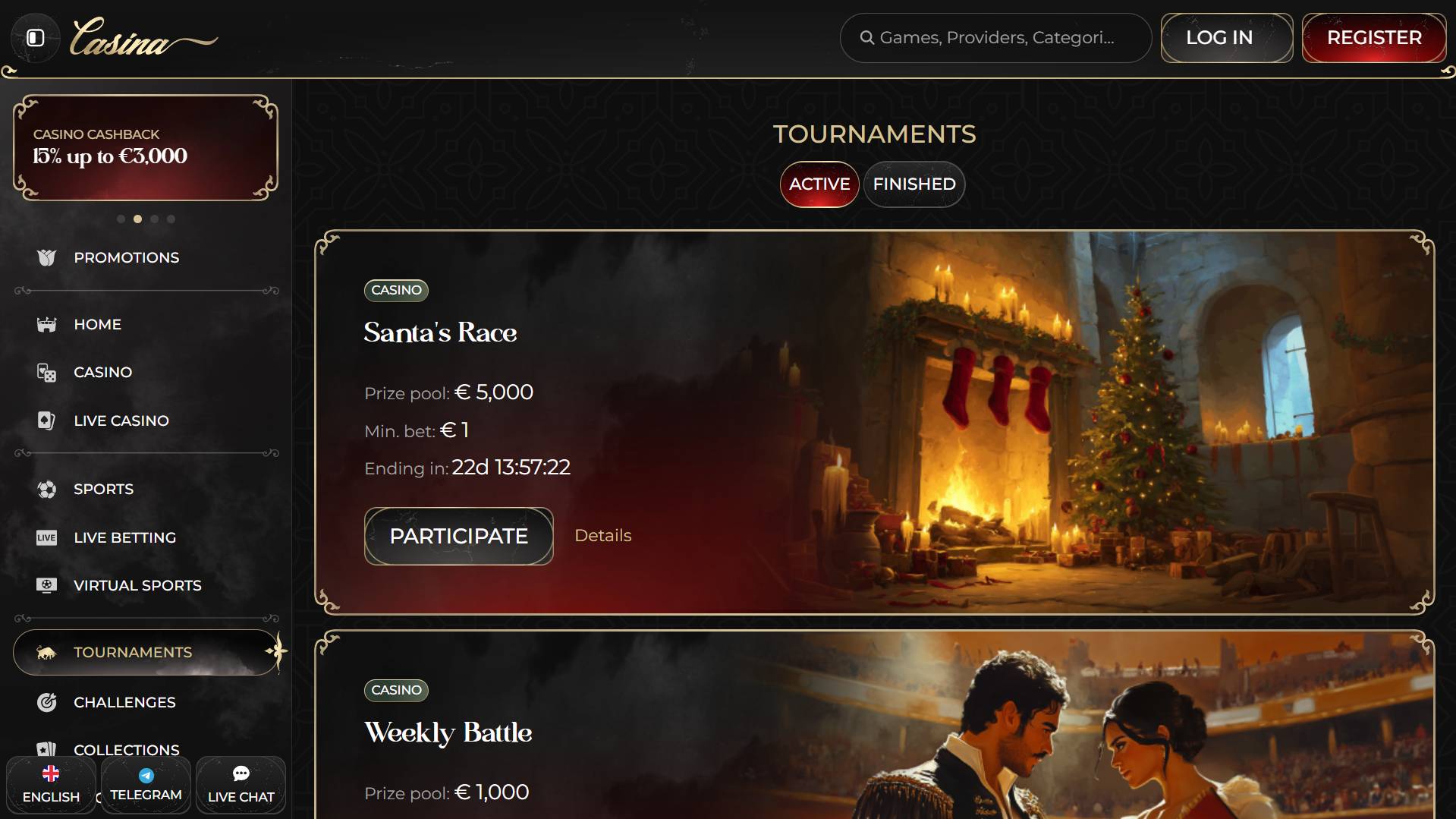The height and width of the screenshot is (819, 1456).
Task: Open the Casina logo homepage
Action: [x=143, y=38]
